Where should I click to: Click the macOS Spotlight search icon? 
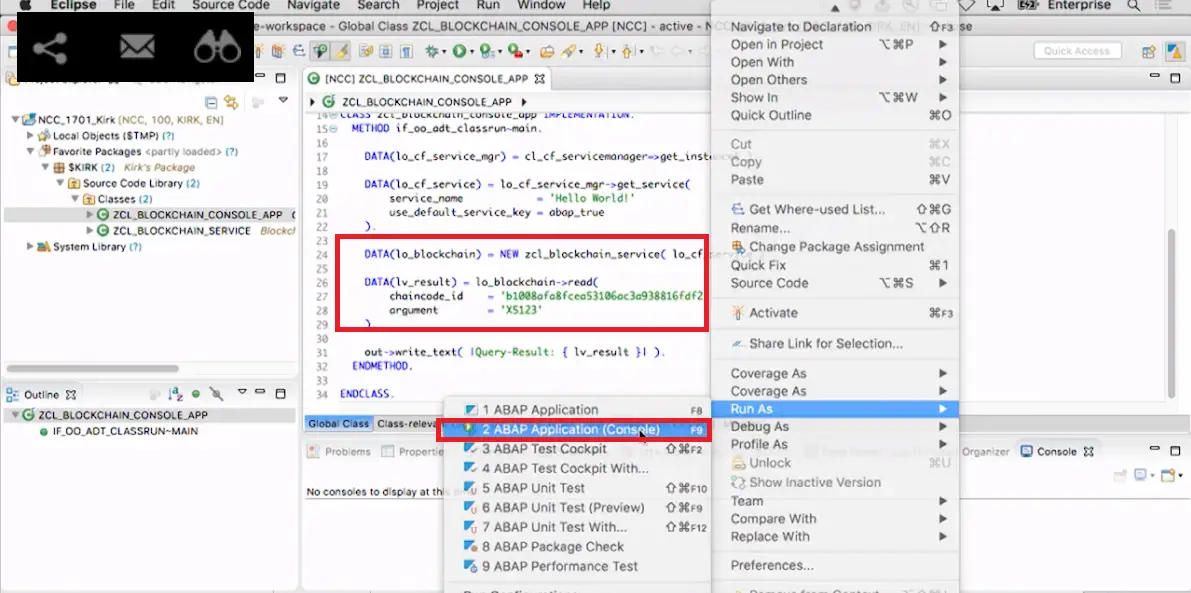click(1134, 5)
